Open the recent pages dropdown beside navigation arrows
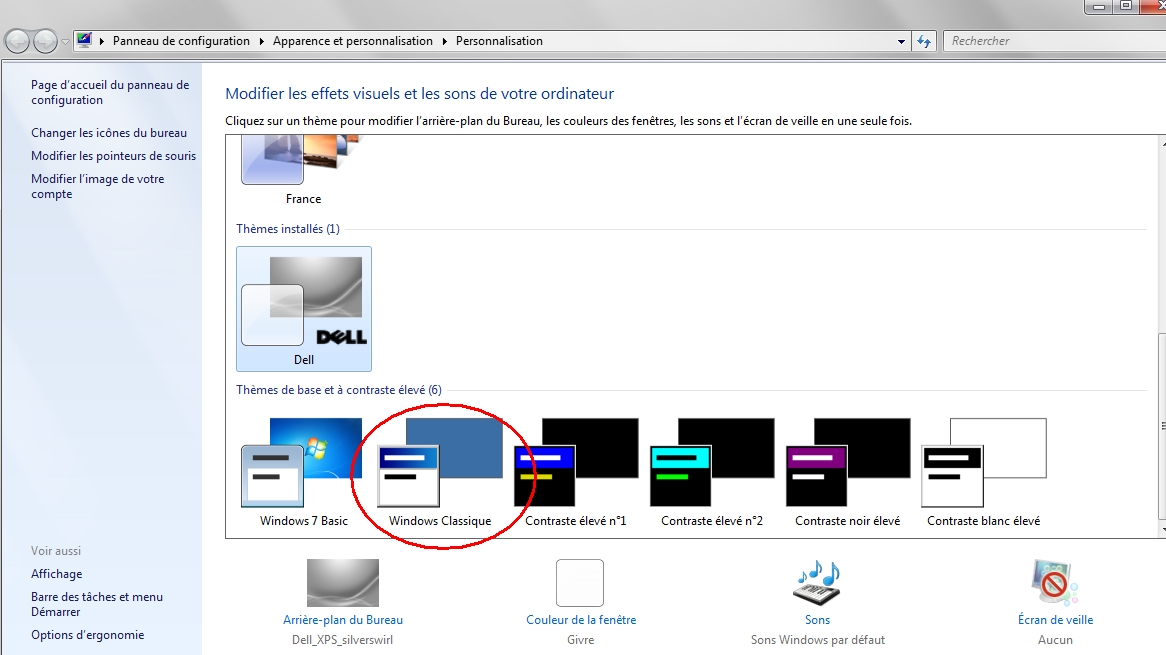This screenshot has height=655, width=1166. 65,42
